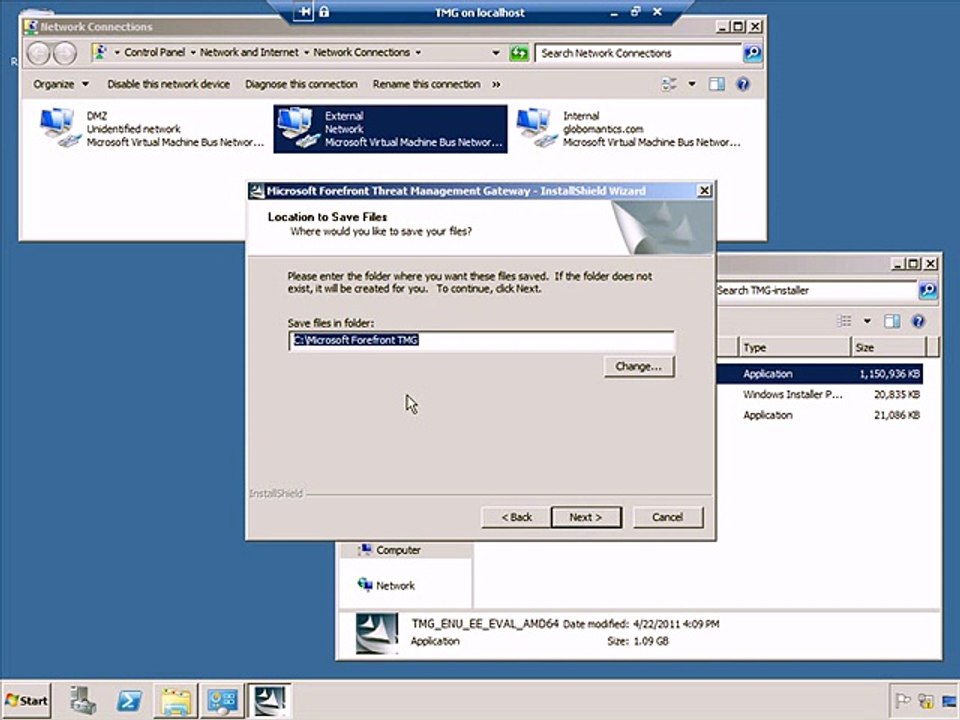Click Rename this connection
Screen dimensions: 960x720
(x=426, y=84)
